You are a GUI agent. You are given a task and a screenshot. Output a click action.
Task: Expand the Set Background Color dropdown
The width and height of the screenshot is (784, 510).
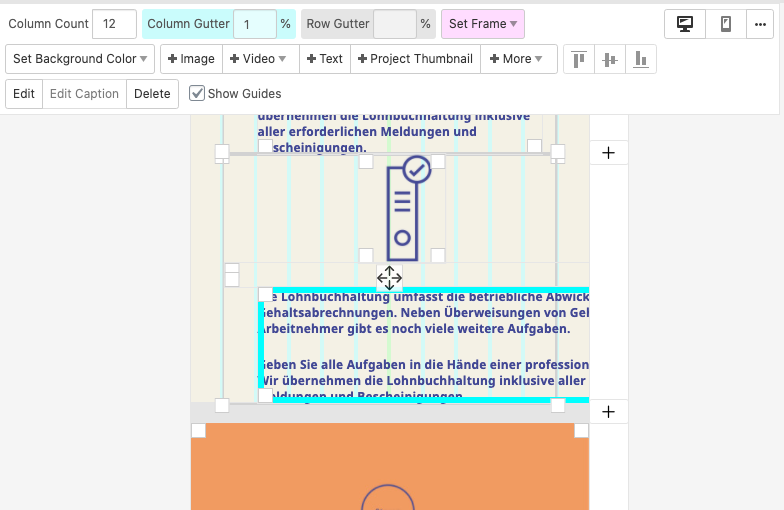(x=80, y=59)
